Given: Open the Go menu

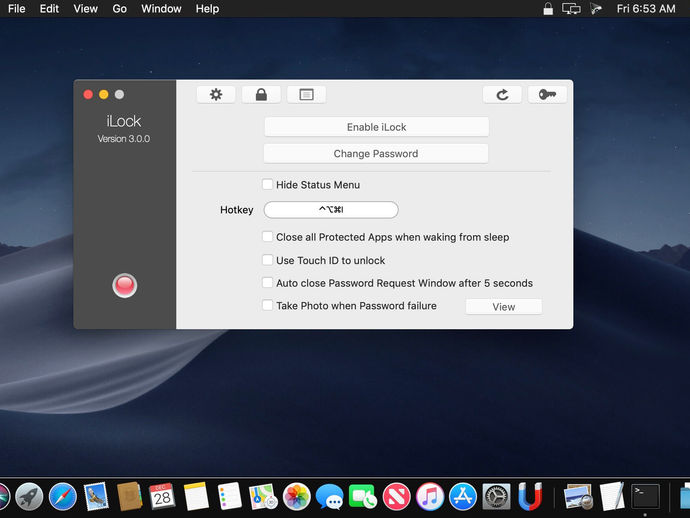Looking at the screenshot, I should (119, 9).
